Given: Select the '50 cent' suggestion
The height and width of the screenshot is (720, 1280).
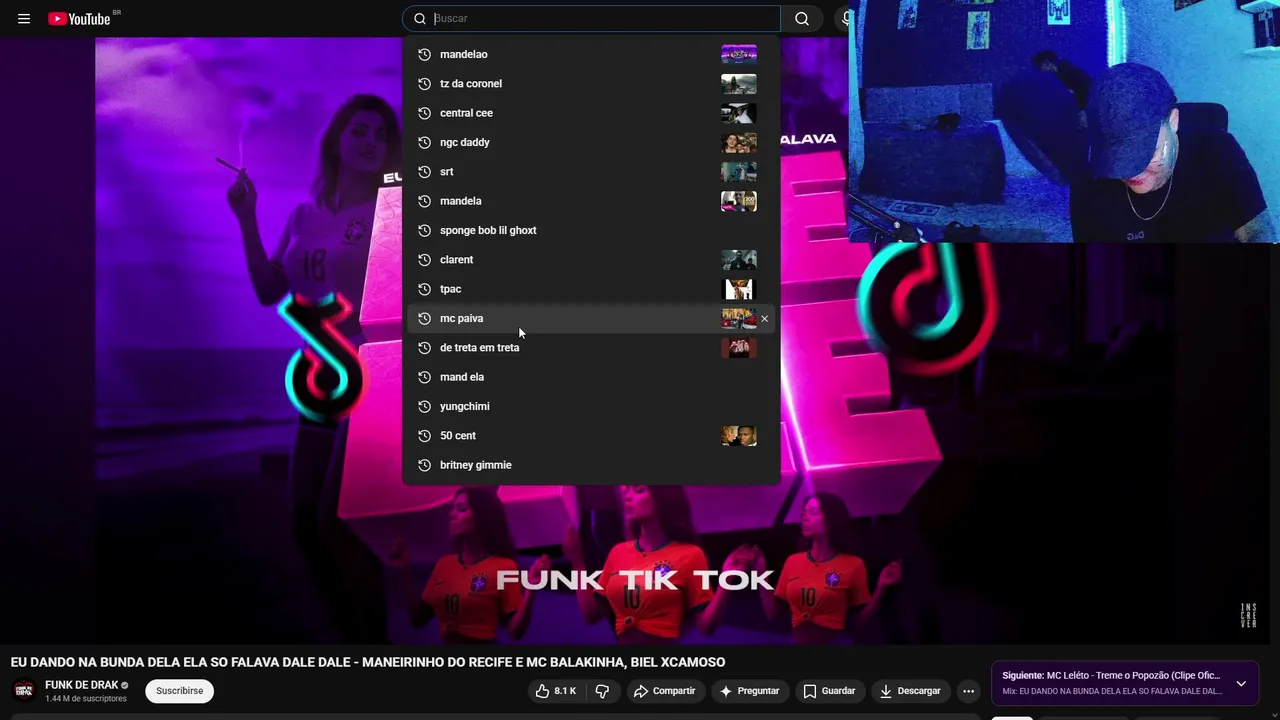Looking at the screenshot, I should tap(591, 436).
